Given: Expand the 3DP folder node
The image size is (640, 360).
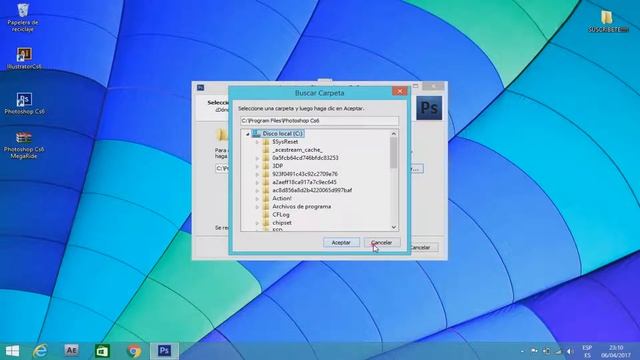Looking at the screenshot, I should 257,166.
